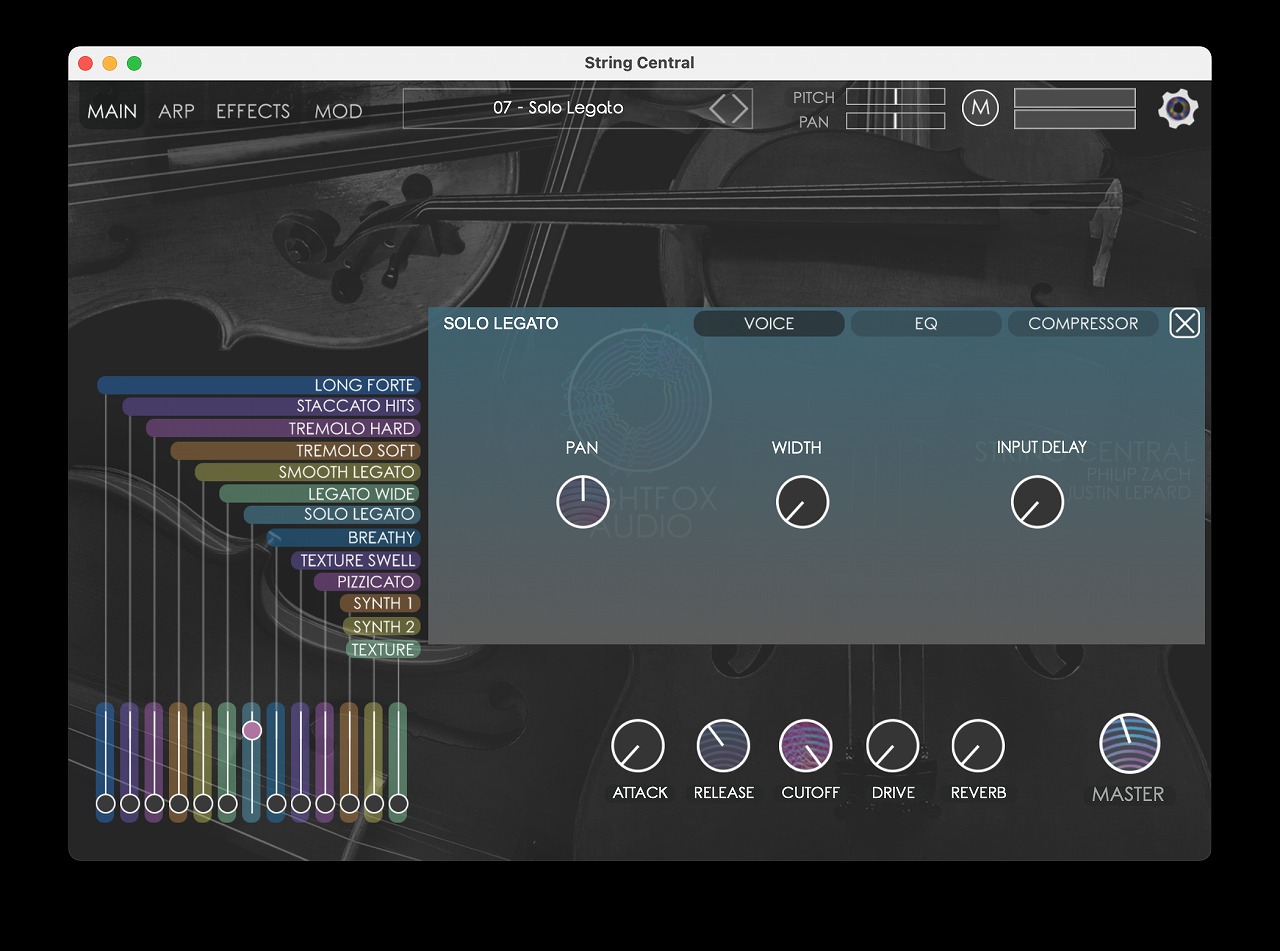Image resolution: width=1280 pixels, height=951 pixels.
Task: Select previous preset with left arrow
Action: click(x=718, y=108)
